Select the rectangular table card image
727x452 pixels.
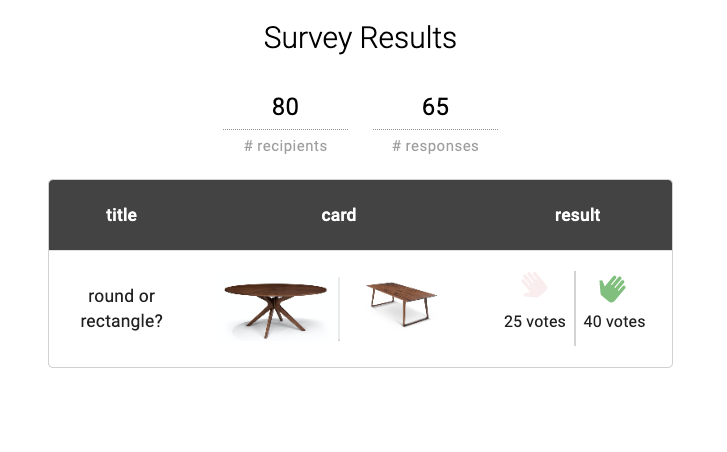point(401,304)
